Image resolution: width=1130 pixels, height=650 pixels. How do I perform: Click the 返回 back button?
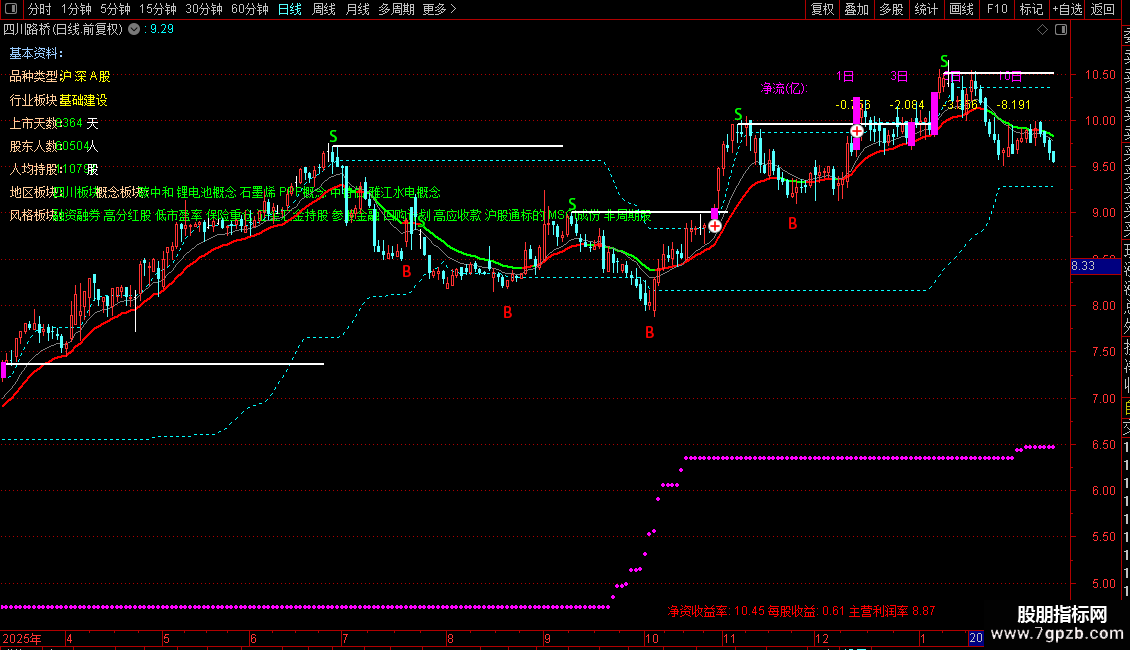(1103, 9)
